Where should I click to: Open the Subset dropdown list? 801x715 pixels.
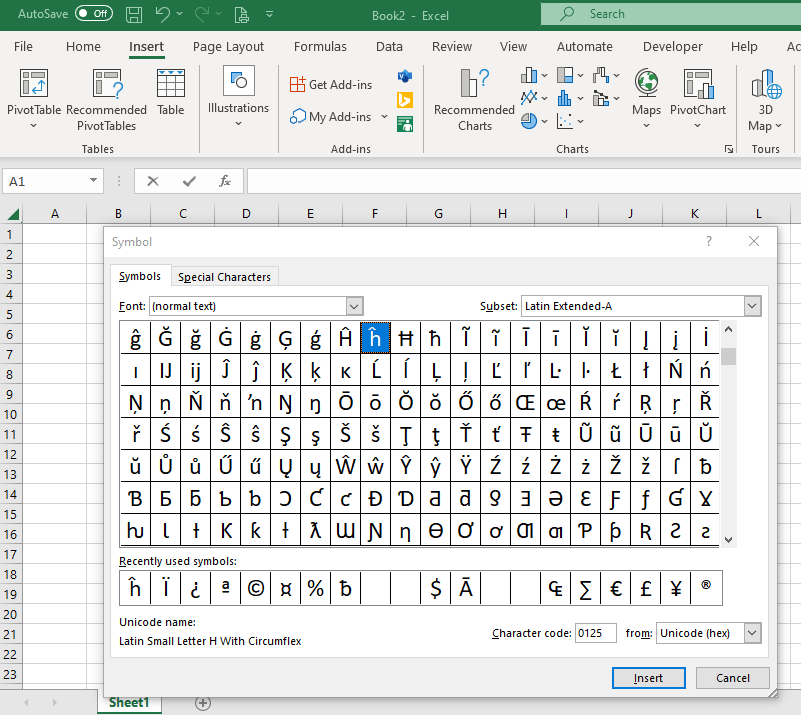pyautogui.click(x=752, y=306)
